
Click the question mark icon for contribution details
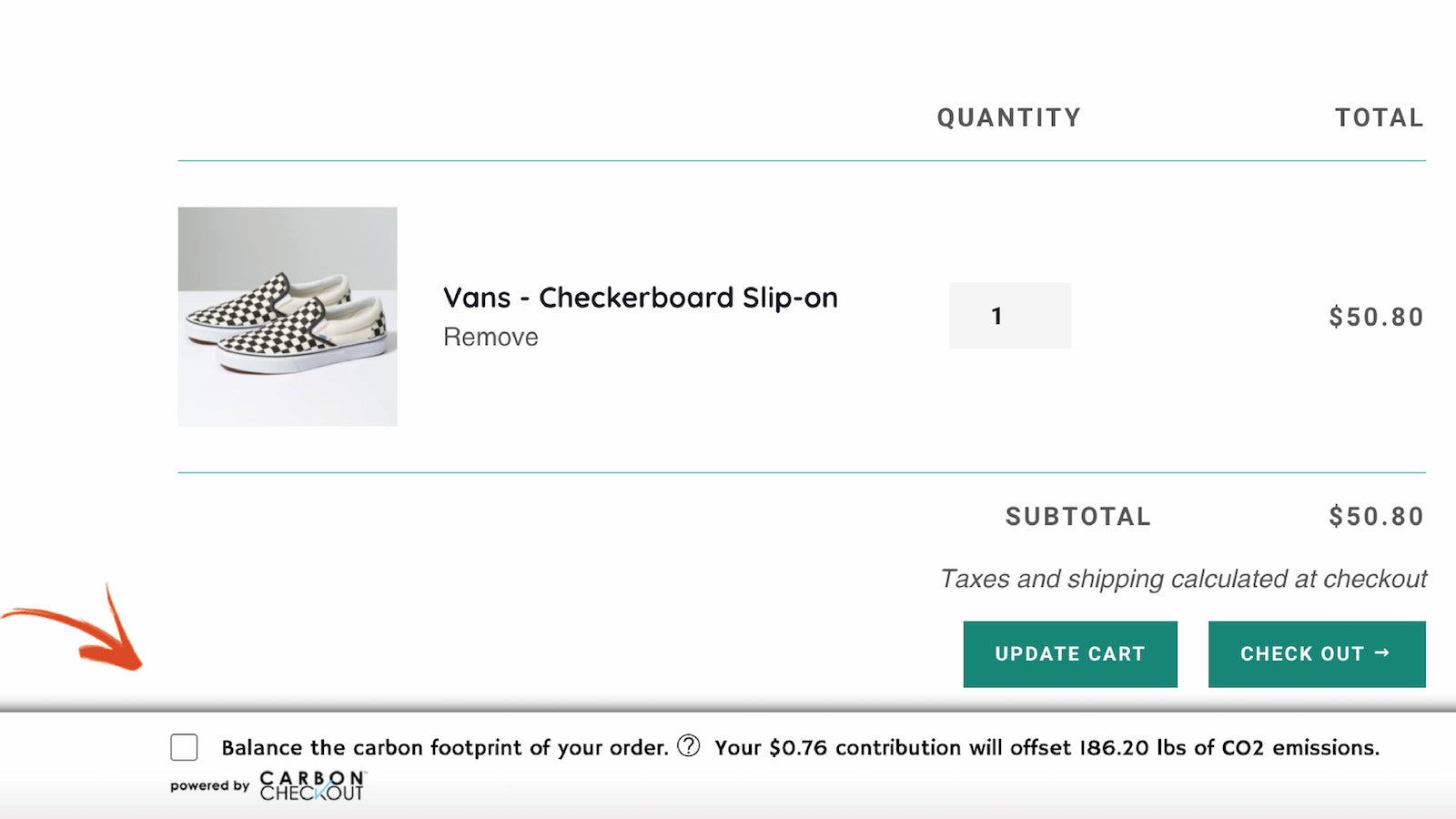point(690,745)
